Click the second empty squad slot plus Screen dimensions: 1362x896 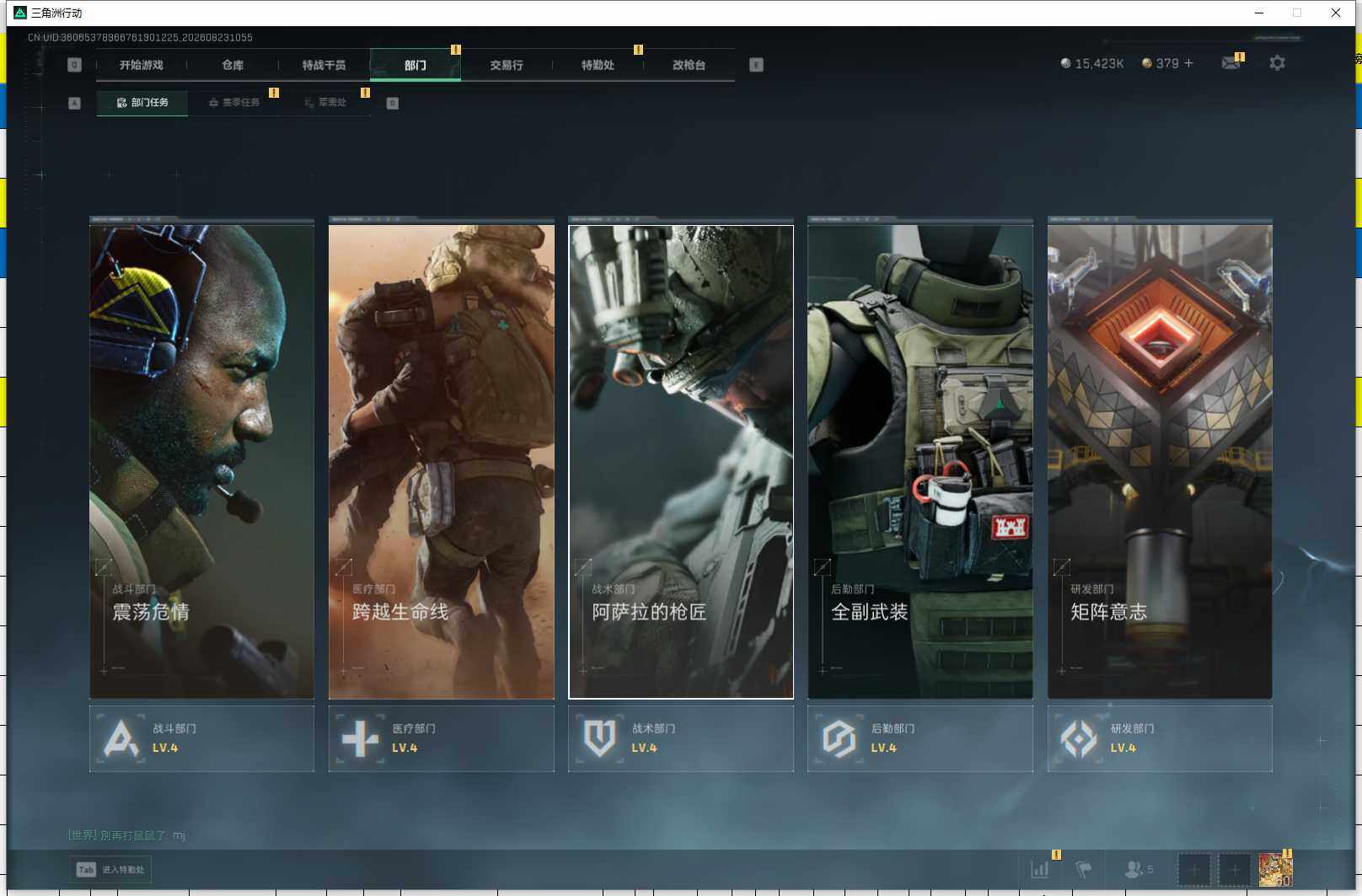(x=1234, y=869)
